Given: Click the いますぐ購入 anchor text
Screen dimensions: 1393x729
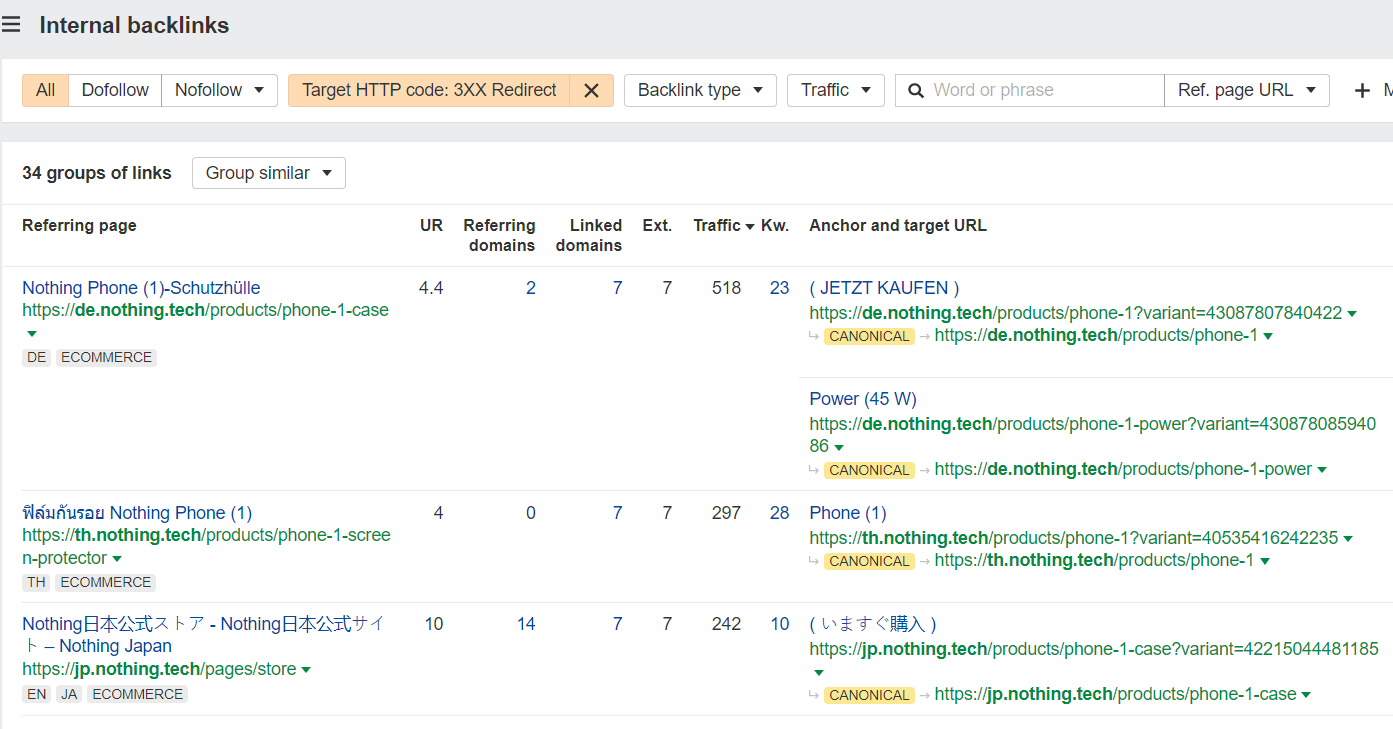Looking at the screenshot, I should [x=873, y=624].
